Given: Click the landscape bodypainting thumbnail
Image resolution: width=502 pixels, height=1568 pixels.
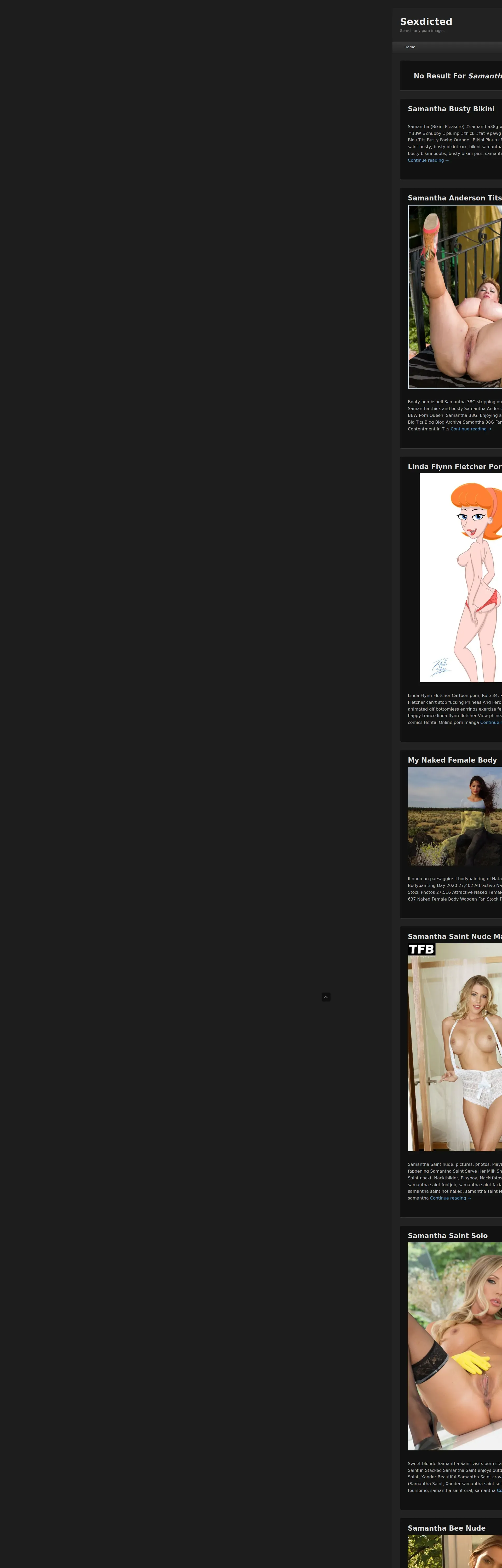Looking at the screenshot, I should [x=454, y=816].
